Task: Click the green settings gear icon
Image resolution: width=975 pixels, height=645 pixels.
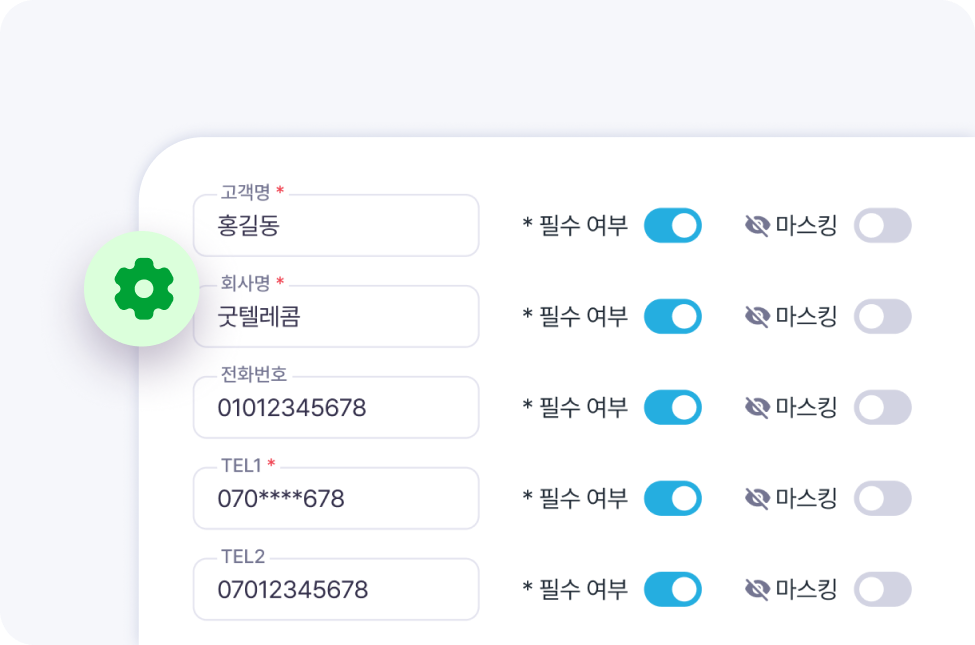Action: (x=143, y=288)
